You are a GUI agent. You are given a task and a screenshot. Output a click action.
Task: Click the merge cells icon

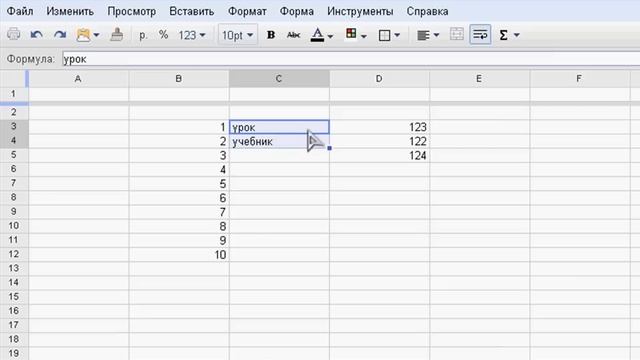click(x=457, y=34)
